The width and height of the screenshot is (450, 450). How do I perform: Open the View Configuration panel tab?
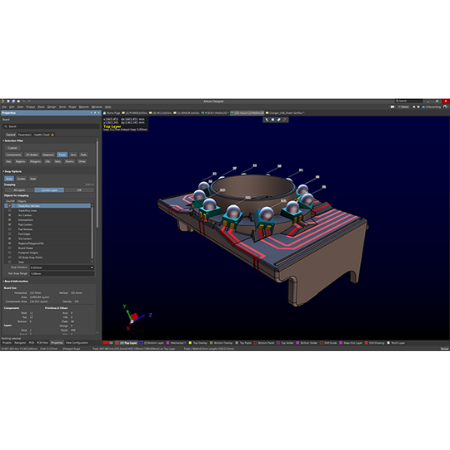77,343
